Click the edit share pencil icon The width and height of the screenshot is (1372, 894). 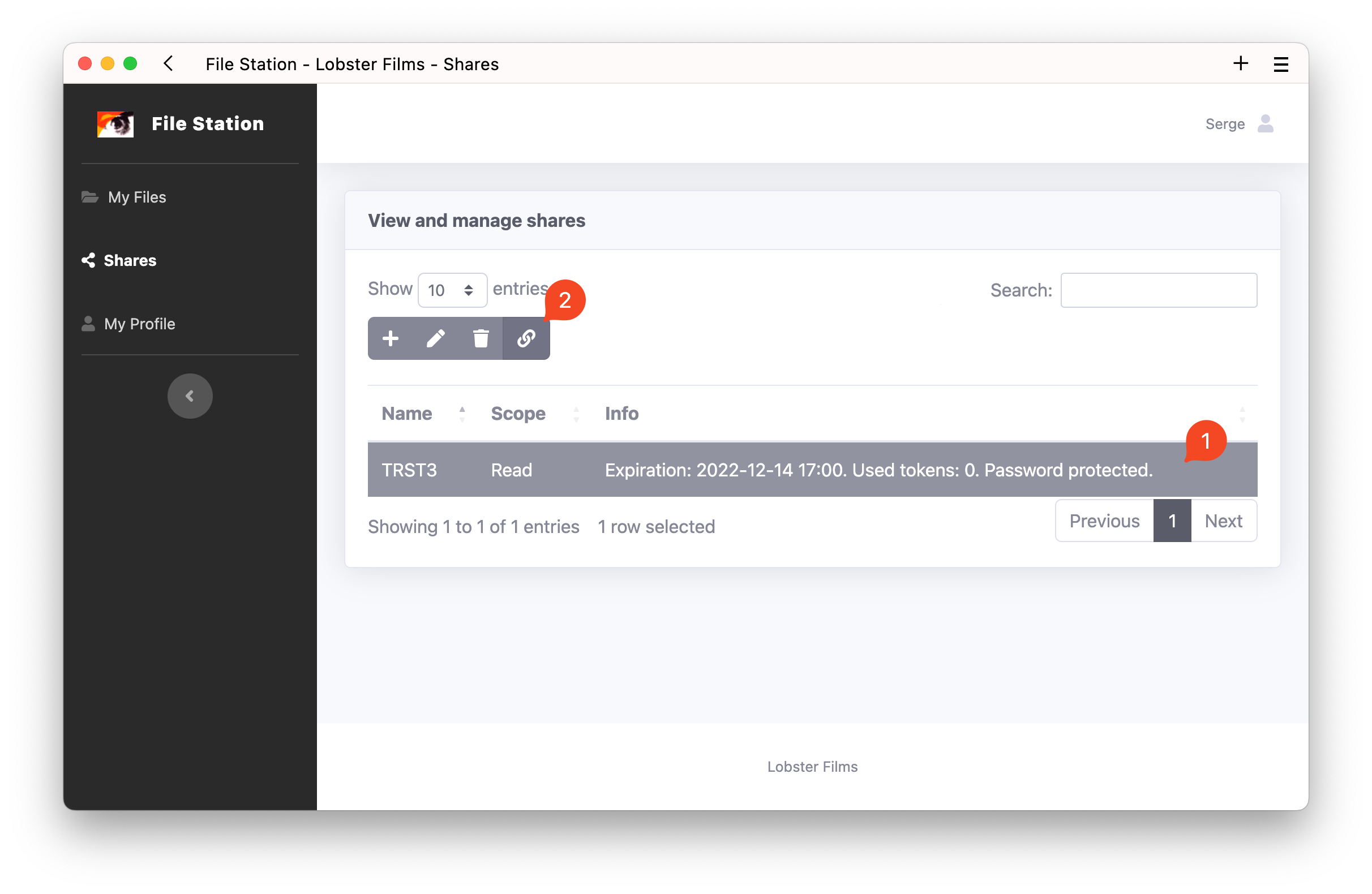tap(435, 338)
